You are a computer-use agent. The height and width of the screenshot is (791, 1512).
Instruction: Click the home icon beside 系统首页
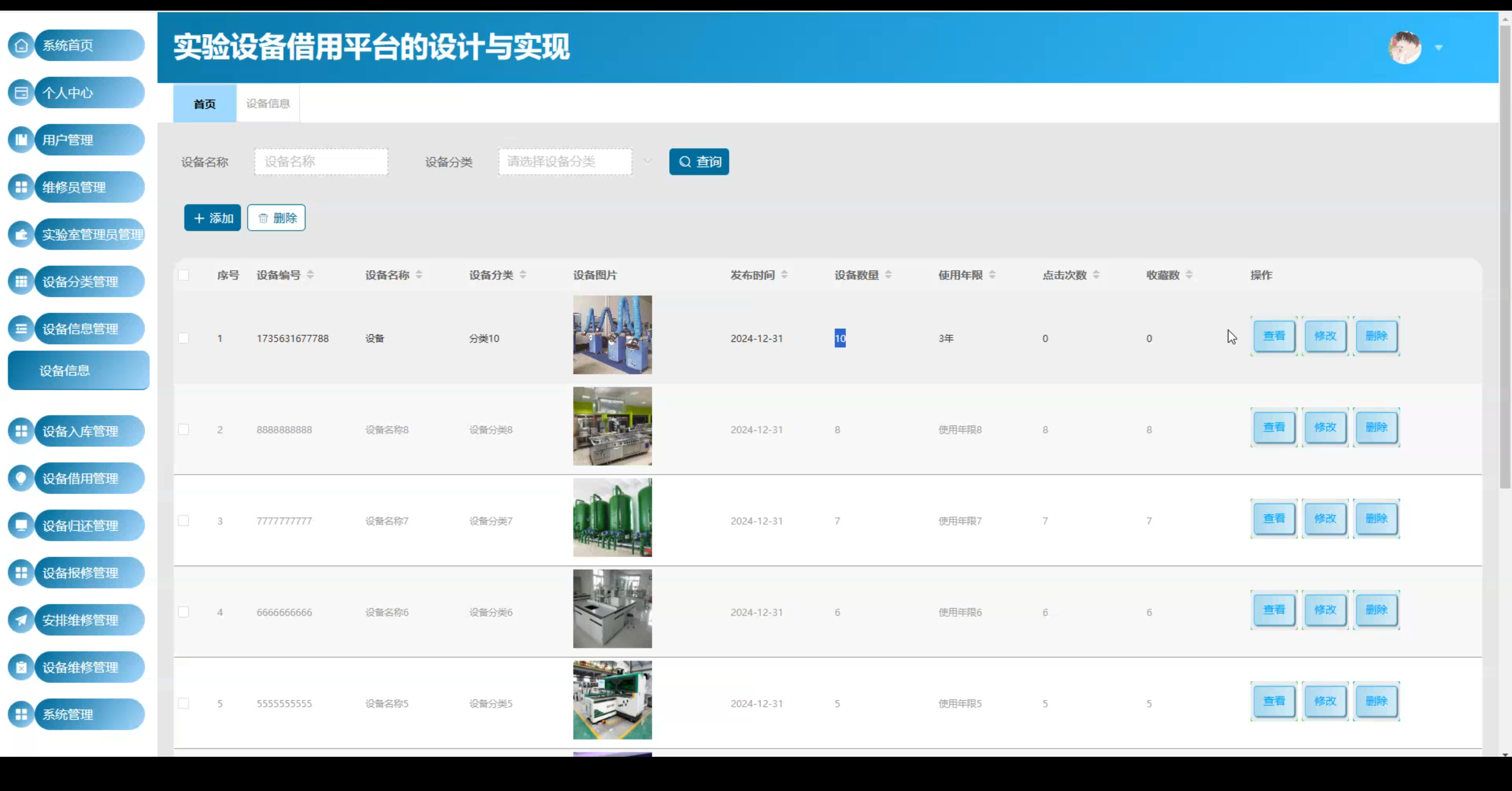[x=21, y=45]
